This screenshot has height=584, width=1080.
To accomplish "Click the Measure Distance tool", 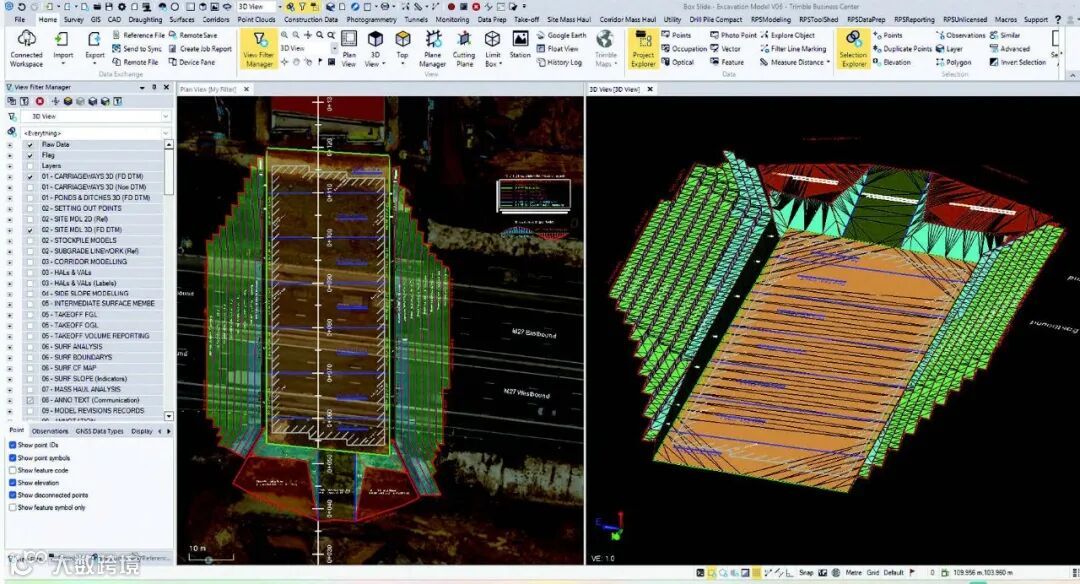I will coord(793,62).
